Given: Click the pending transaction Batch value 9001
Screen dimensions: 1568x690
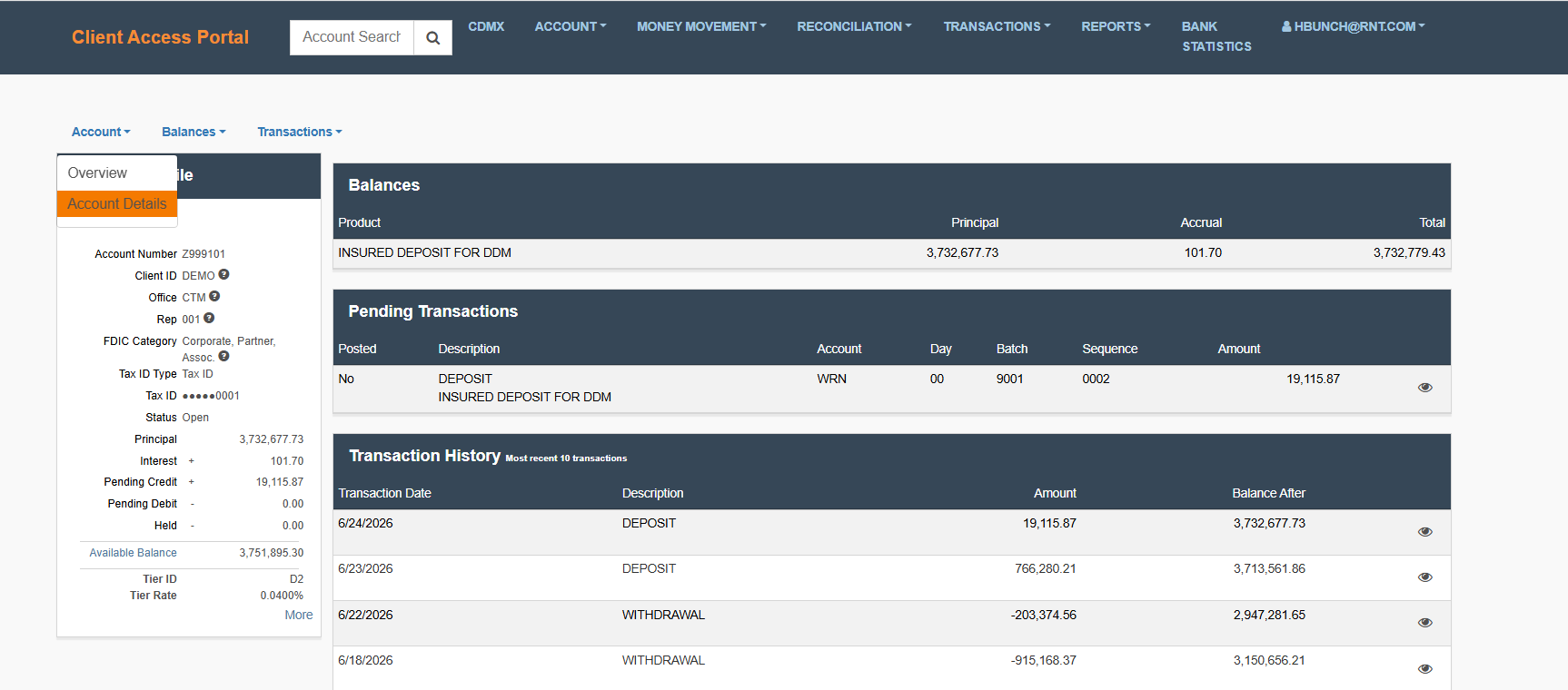Looking at the screenshot, I should (x=1009, y=379).
